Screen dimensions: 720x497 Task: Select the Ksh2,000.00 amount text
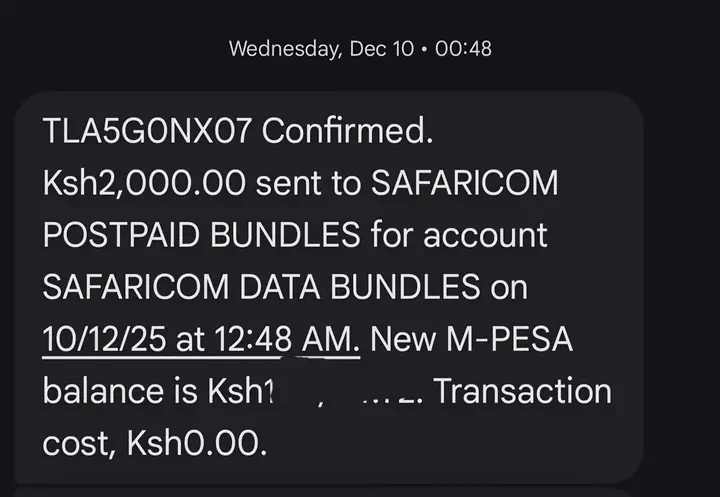[144, 183]
